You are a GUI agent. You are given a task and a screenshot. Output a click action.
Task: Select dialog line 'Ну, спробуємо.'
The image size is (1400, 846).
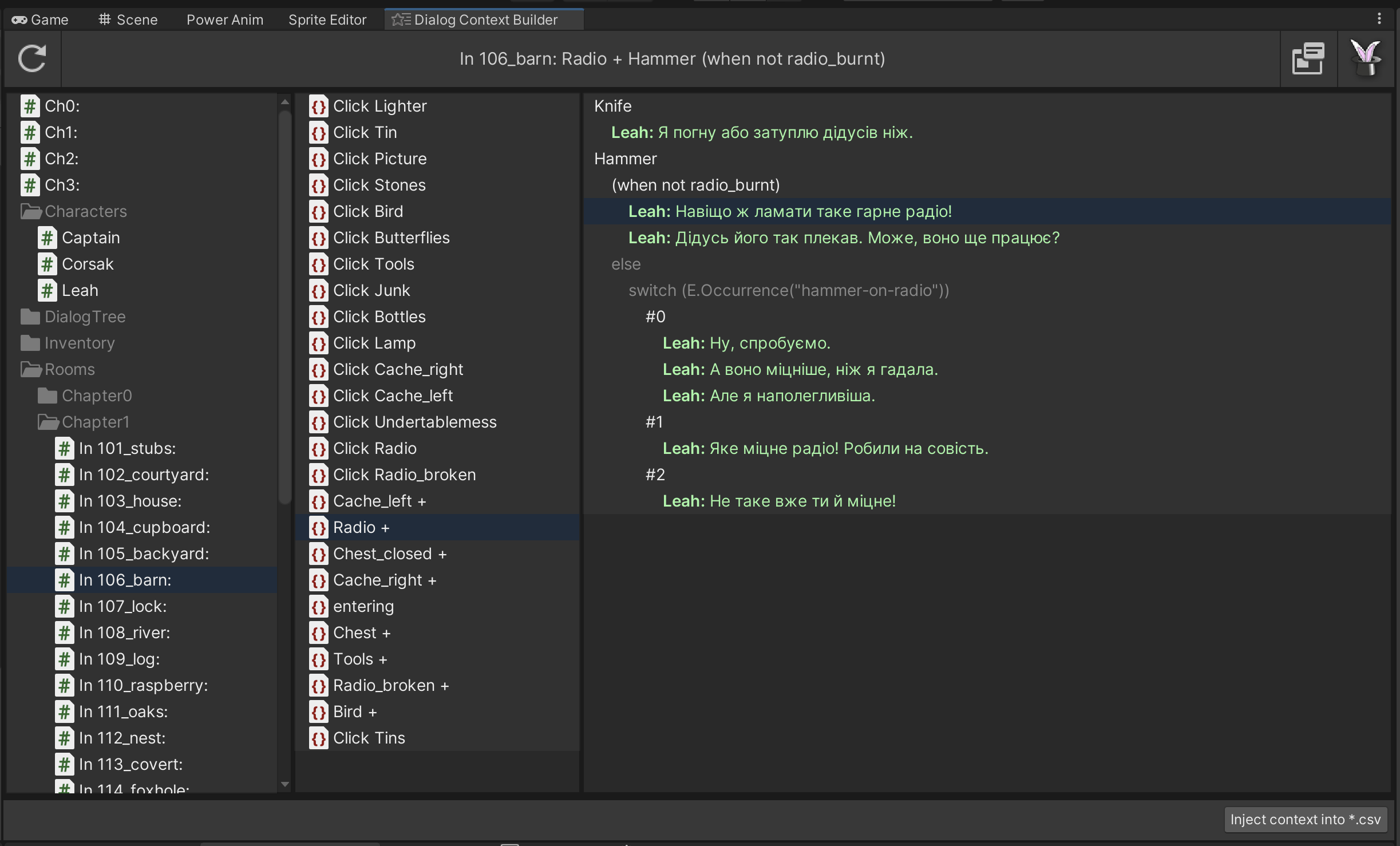(x=770, y=343)
